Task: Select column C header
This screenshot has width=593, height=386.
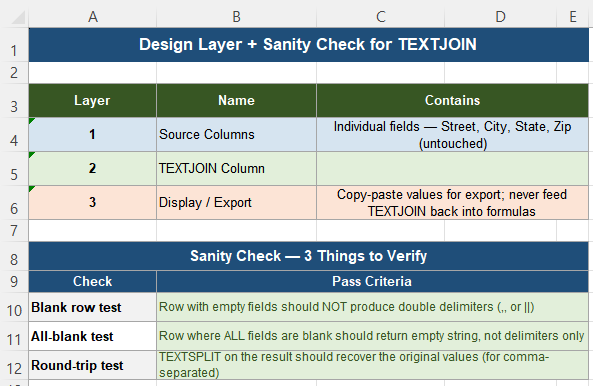Action: tap(380, 17)
